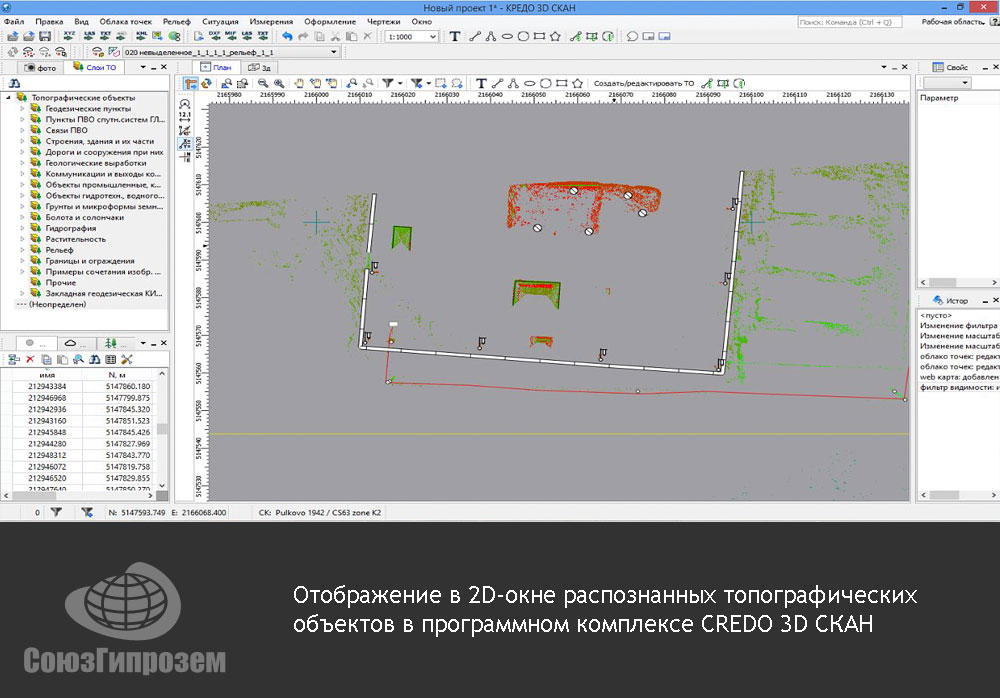Open the Чертежи menu
Image resolution: width=1000 pixels, height=698 pixels.
383,22
